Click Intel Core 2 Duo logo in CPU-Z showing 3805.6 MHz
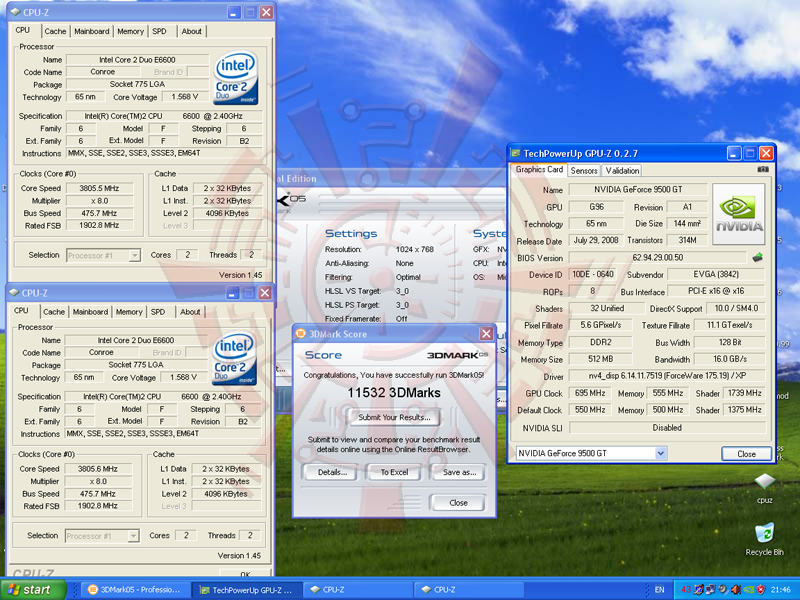This screenshot has height=600, width=800. tap(234, 358)
